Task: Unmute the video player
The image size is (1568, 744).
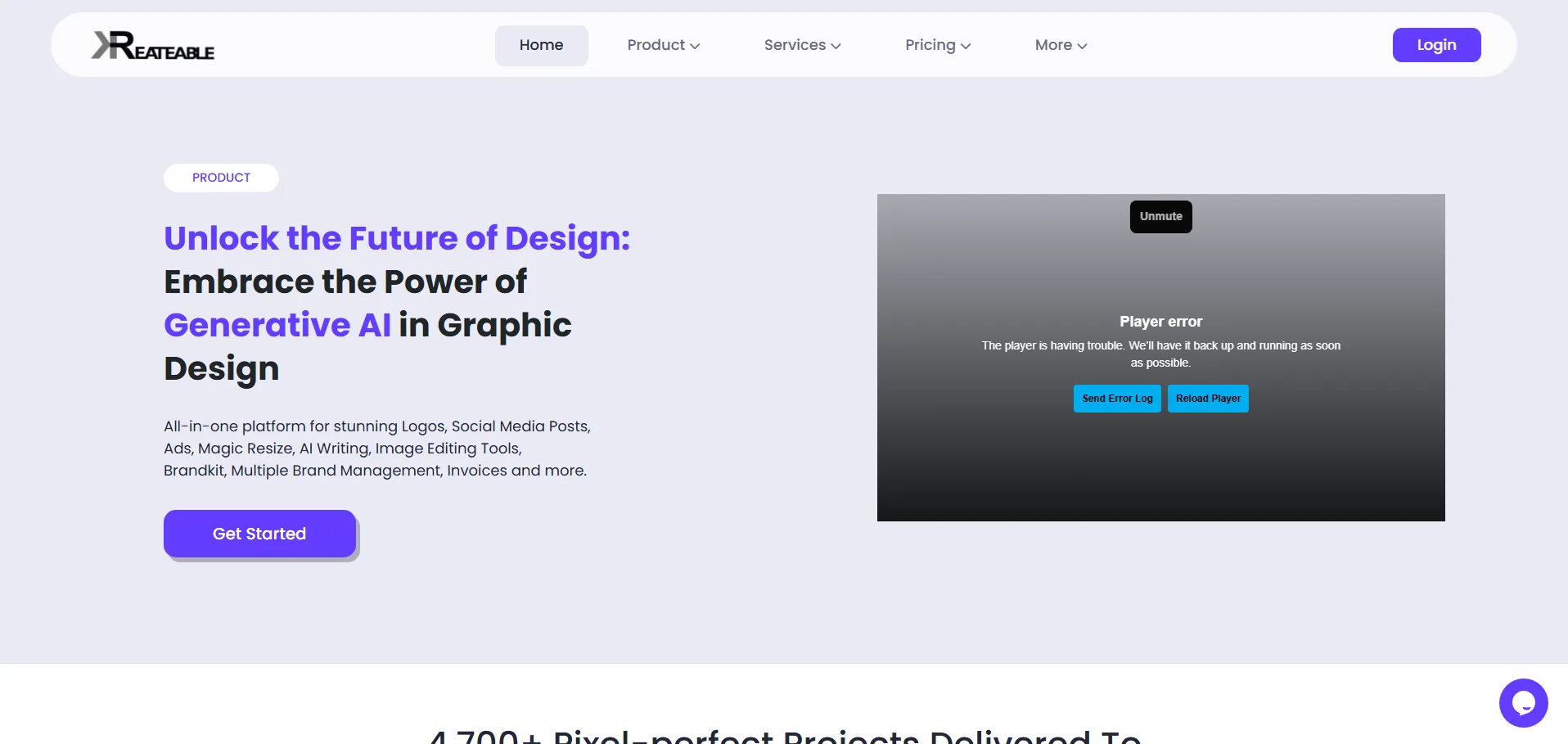Action: coord(1160,217)
